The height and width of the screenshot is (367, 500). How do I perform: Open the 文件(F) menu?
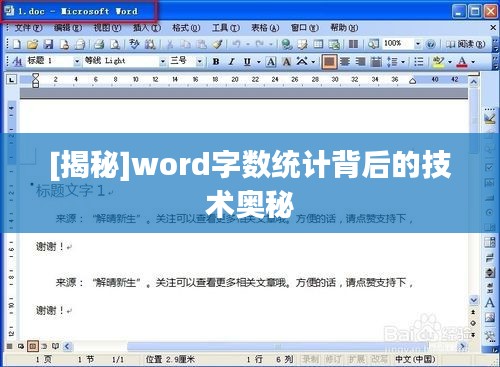(28, 28)
